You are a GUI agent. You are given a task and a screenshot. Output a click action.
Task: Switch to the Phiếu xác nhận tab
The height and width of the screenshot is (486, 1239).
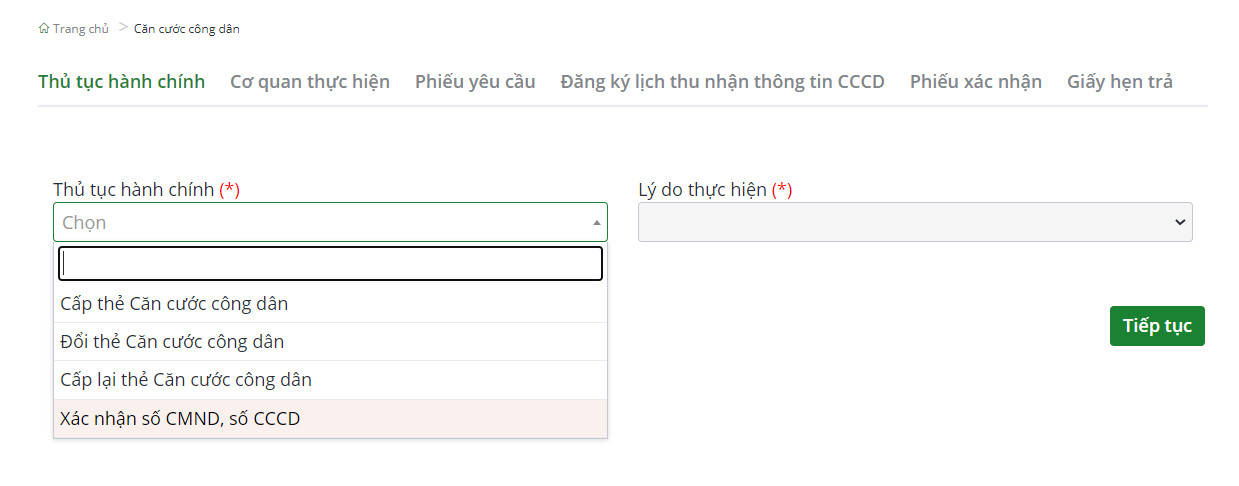pyautogui.click(x=976, y=82)
